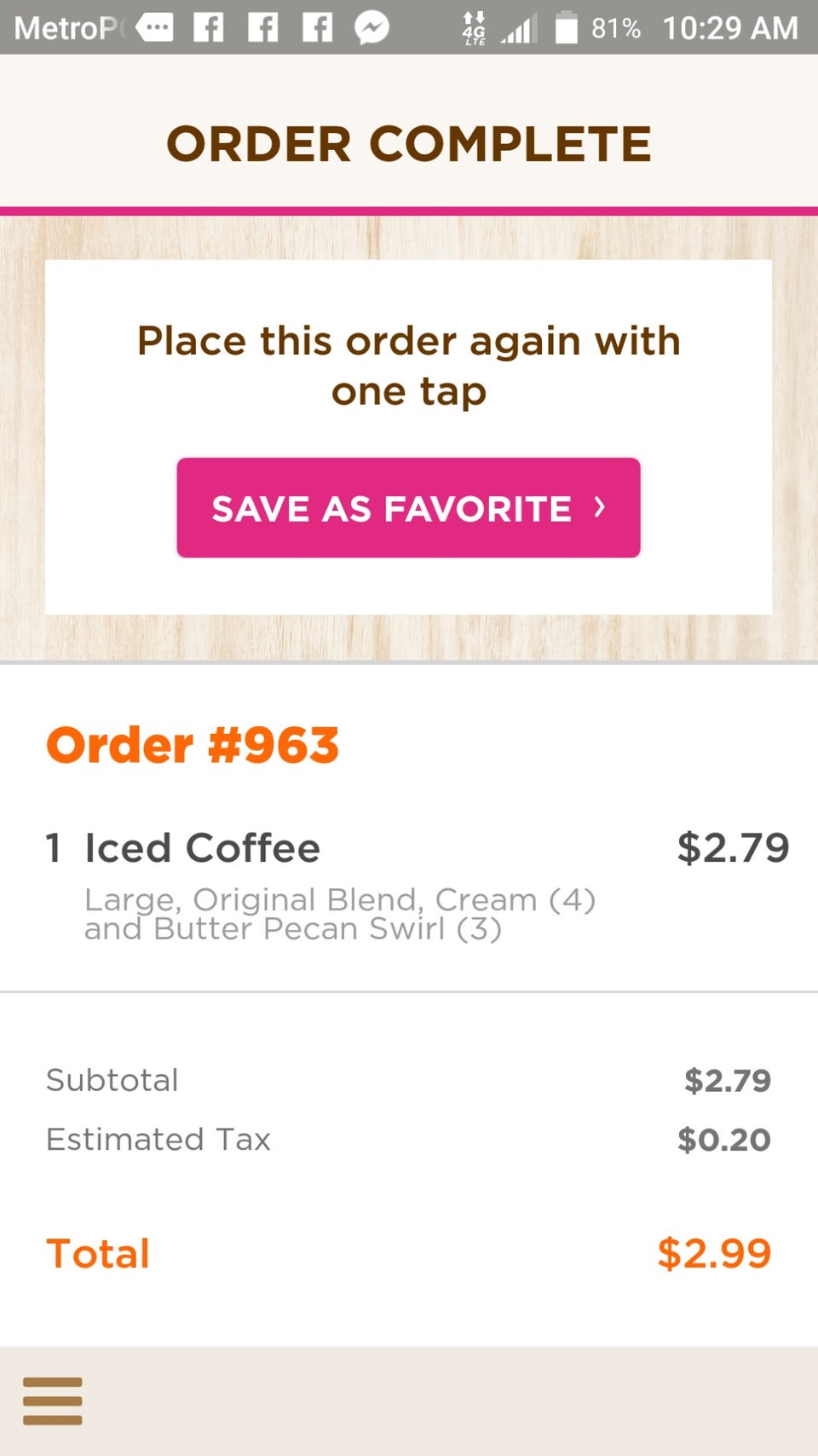Tap the cellular signal strength bars
818x1456 pixels.
pyautogui.click(x=521, y=26)
